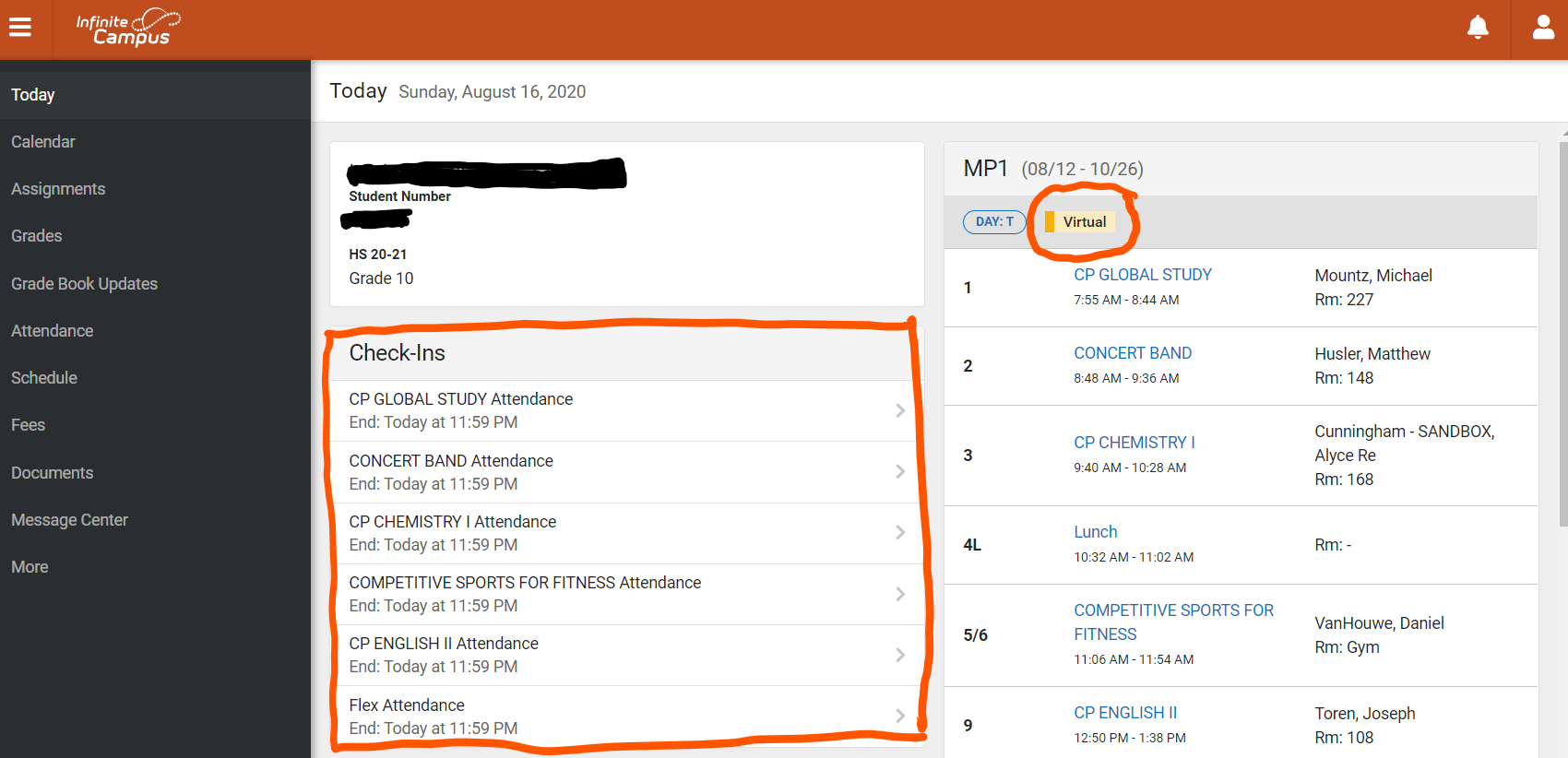Screen dimensions: 1568x758
Task: Open COMPETITIVE SPORTS FOR FITNESS schedule link
Action: pos(1173,622)
